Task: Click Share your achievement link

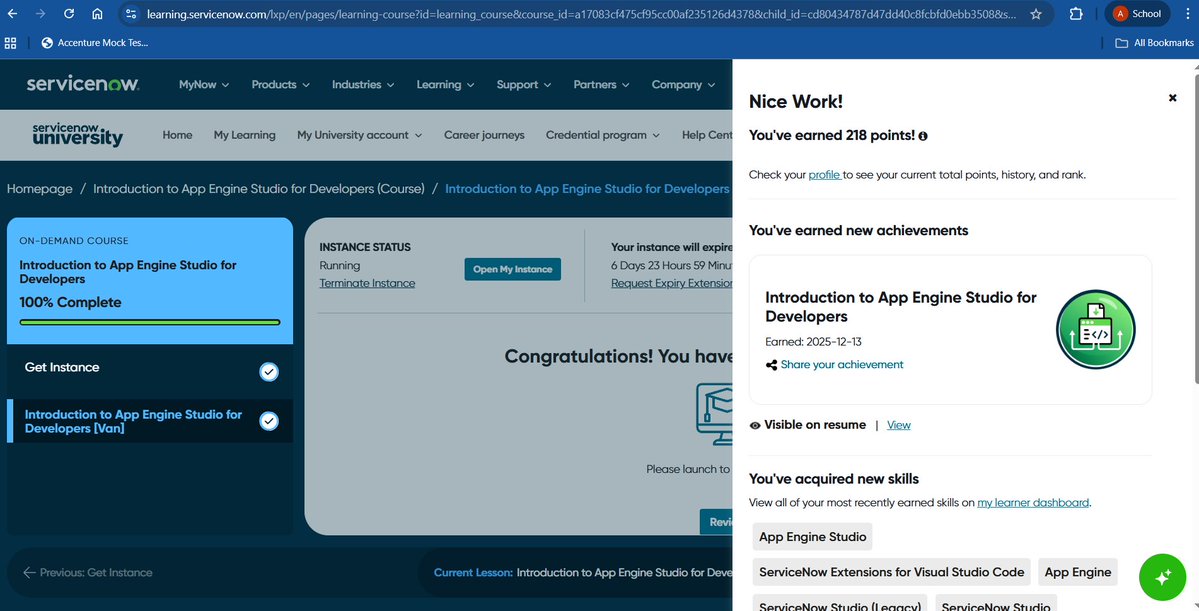Action: pos(841,365)
